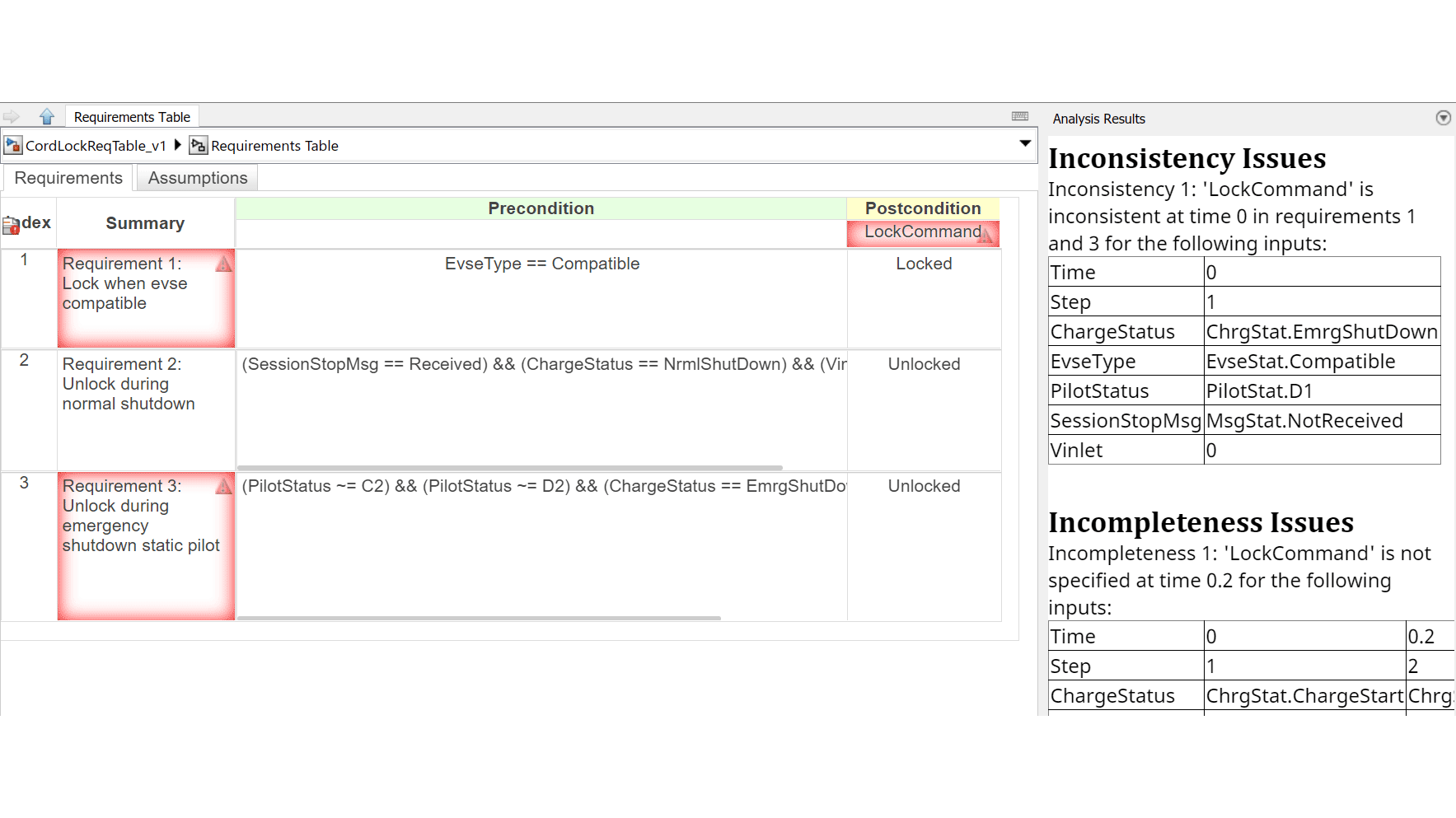This screenshot has height=818, width=1456.
Task: Click the warning triangle on Requirement 3
Action: point(222,486)
